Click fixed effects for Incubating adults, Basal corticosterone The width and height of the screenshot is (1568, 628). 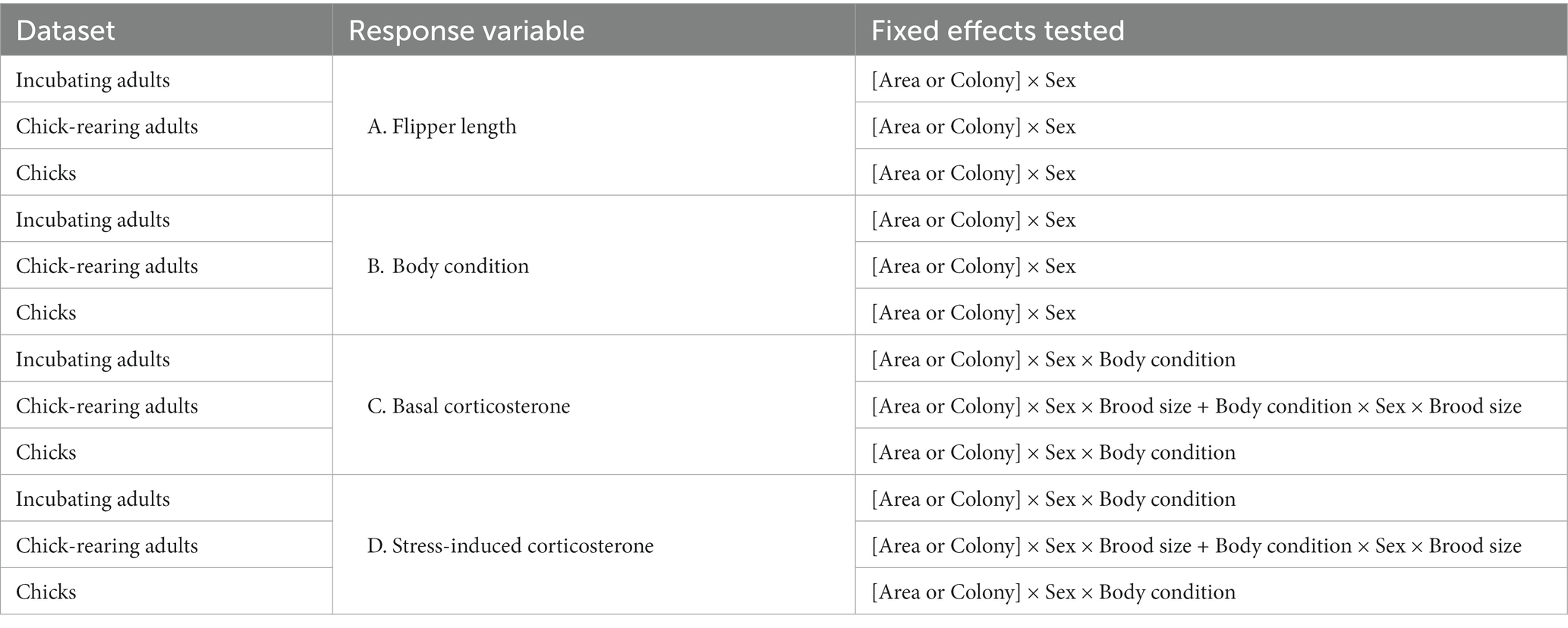tap(1053, 360)
